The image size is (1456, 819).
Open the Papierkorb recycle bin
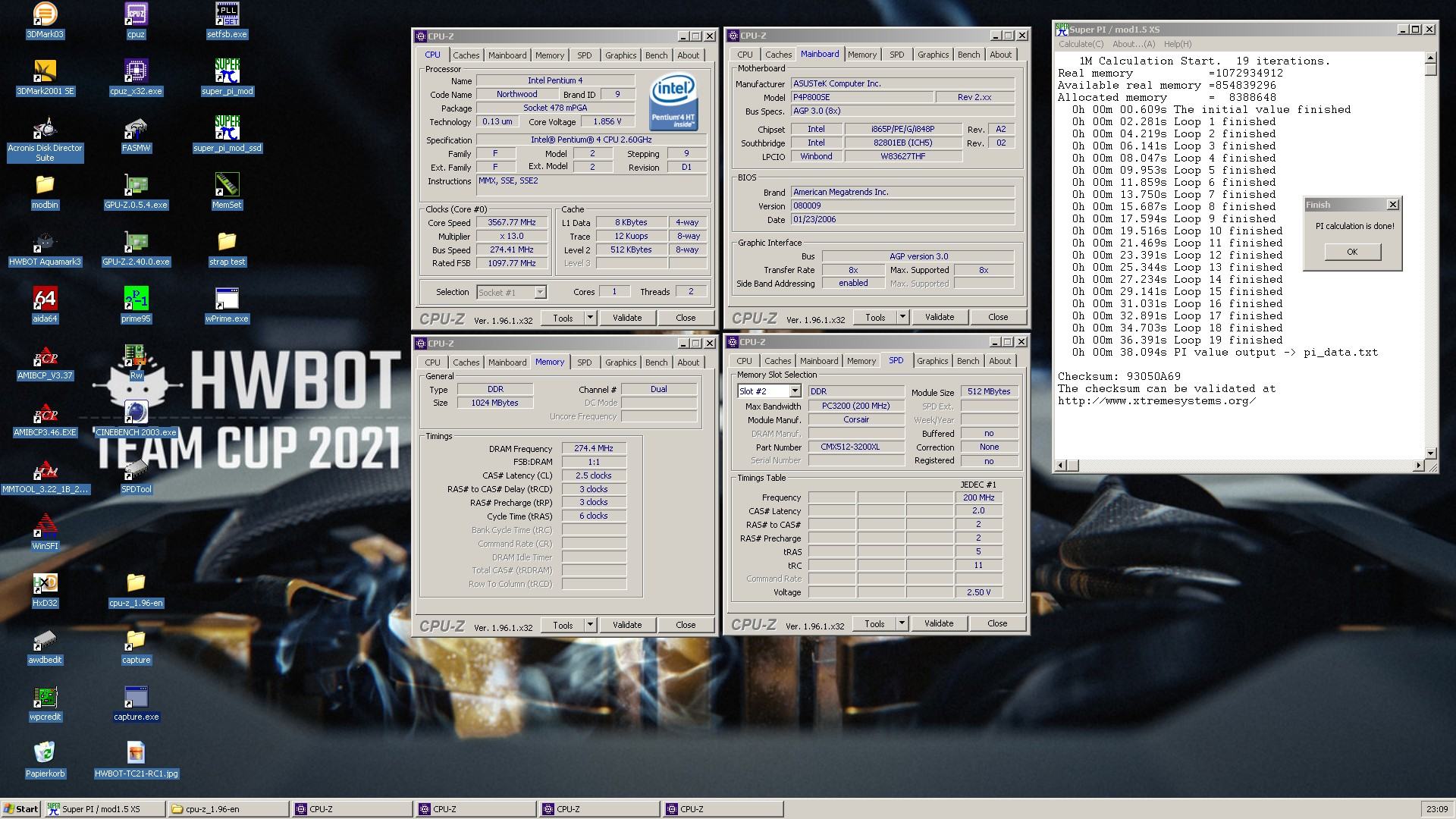point(45,760)
